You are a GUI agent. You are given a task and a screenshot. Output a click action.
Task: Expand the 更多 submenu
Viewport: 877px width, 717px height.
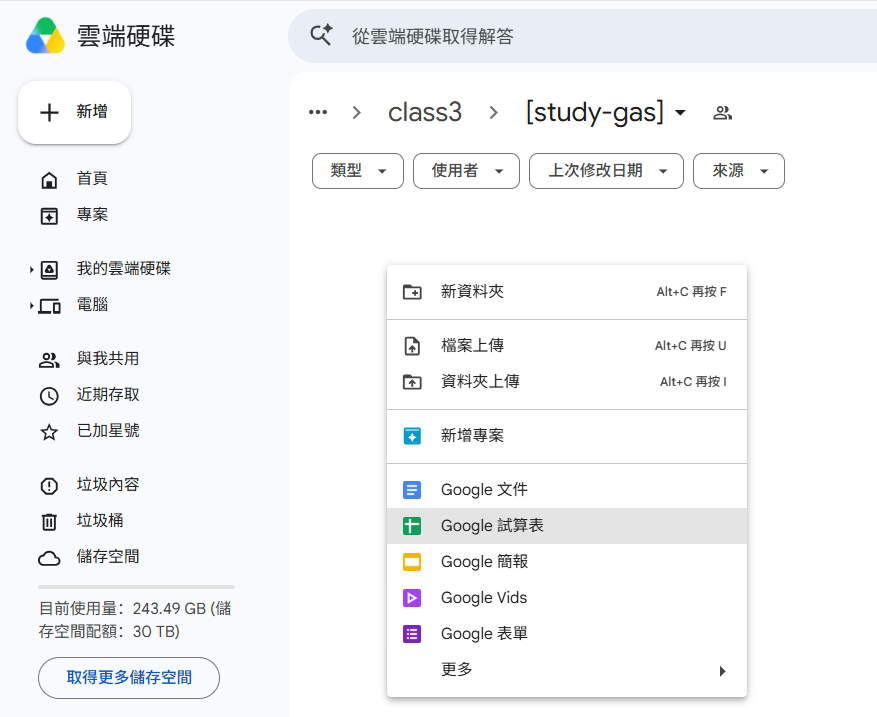(567, 670)
